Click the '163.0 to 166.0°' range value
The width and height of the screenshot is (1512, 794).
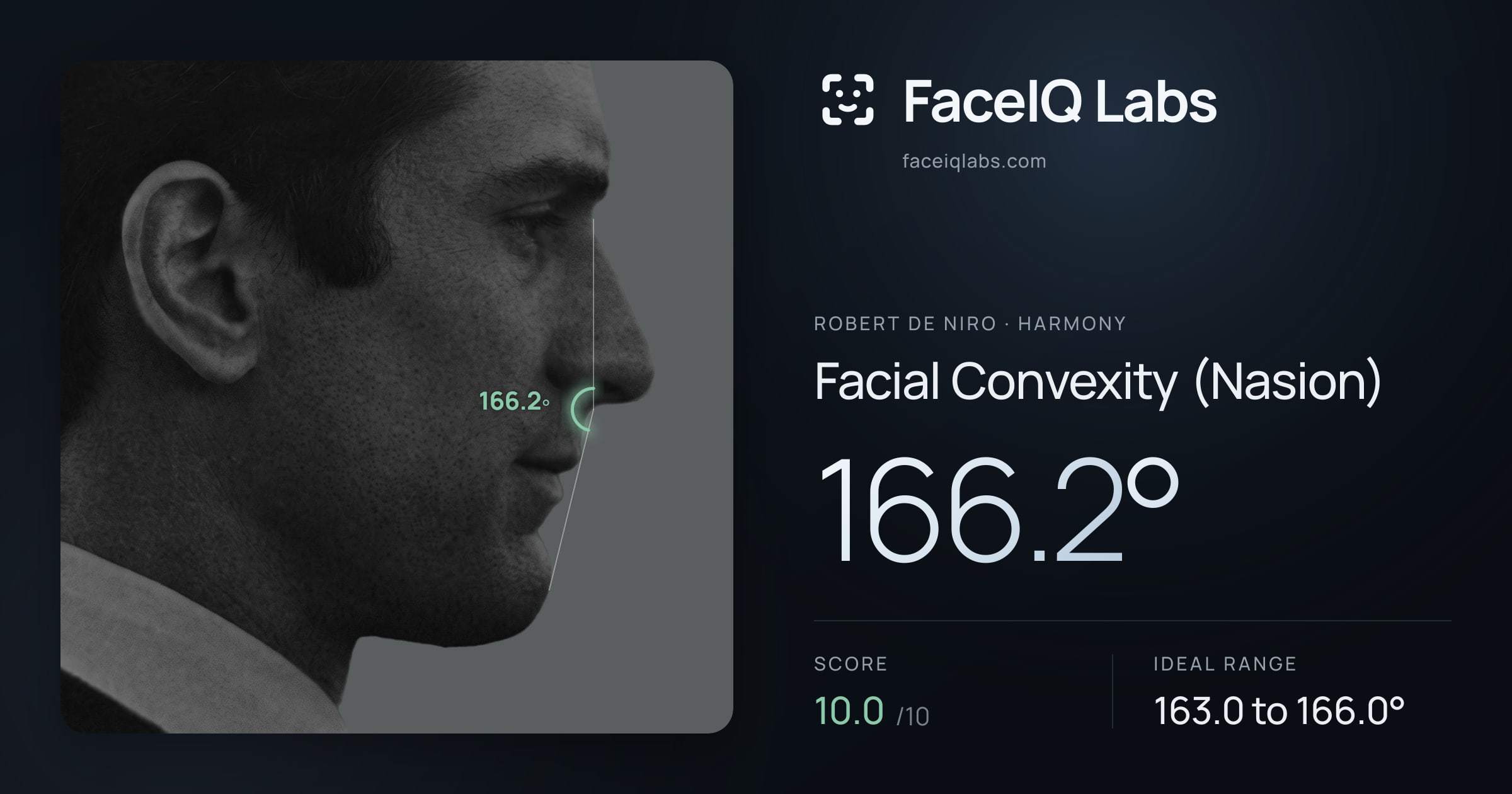click(x=1279, y=711)
